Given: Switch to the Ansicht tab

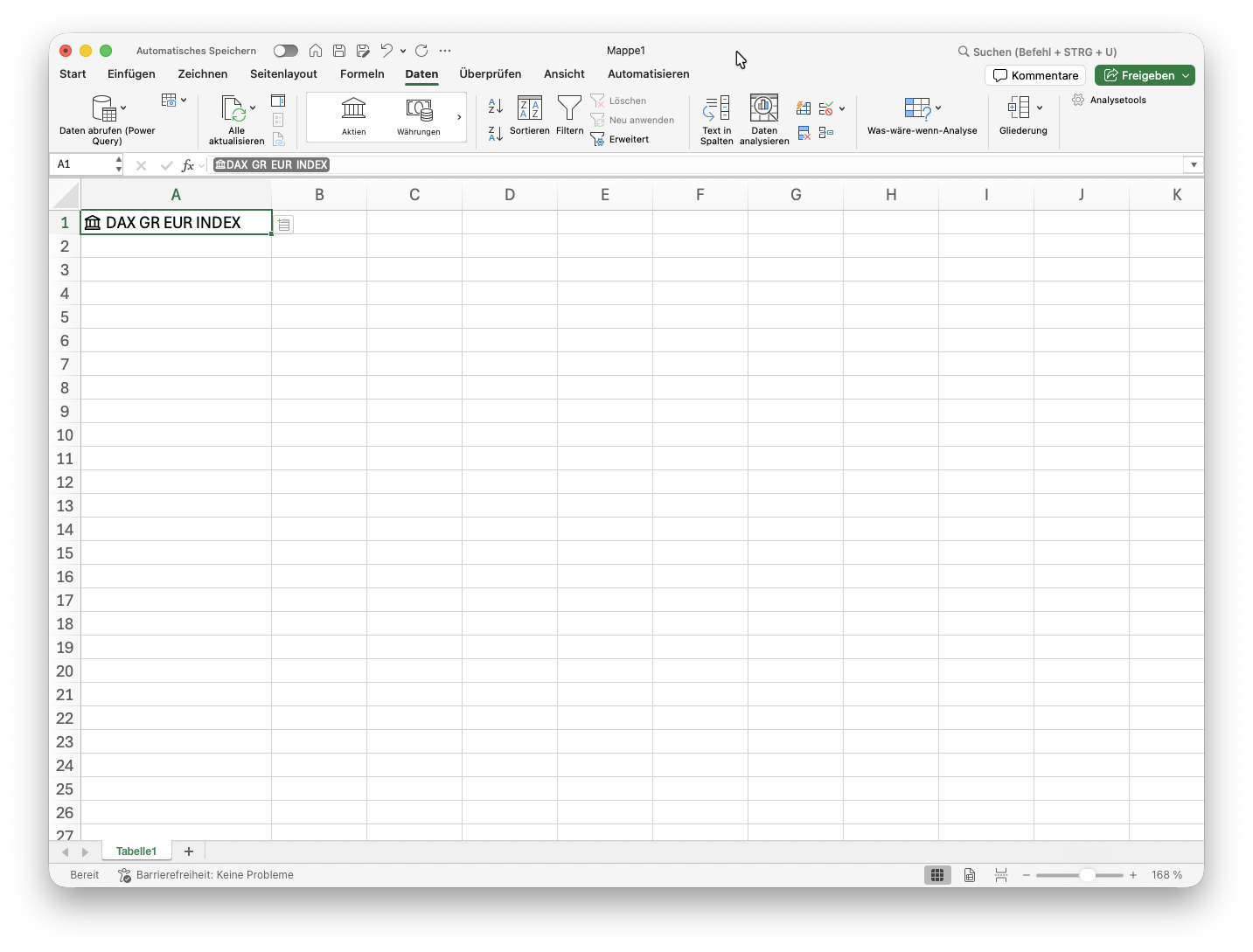Looking at the screenshot, I should [564, 74].
